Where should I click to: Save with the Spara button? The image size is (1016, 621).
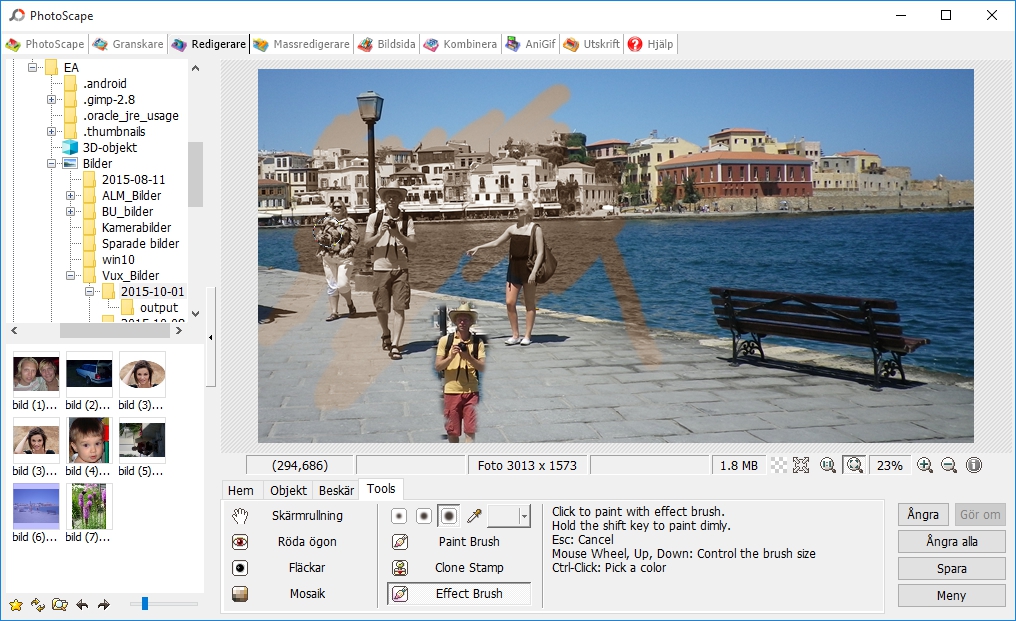951,568
